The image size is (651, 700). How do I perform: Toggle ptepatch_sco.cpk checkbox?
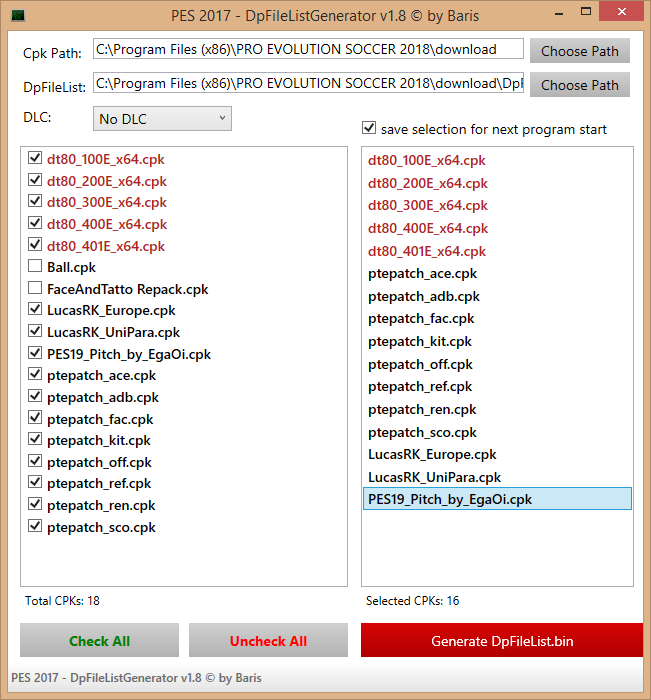tap(35, 526)
